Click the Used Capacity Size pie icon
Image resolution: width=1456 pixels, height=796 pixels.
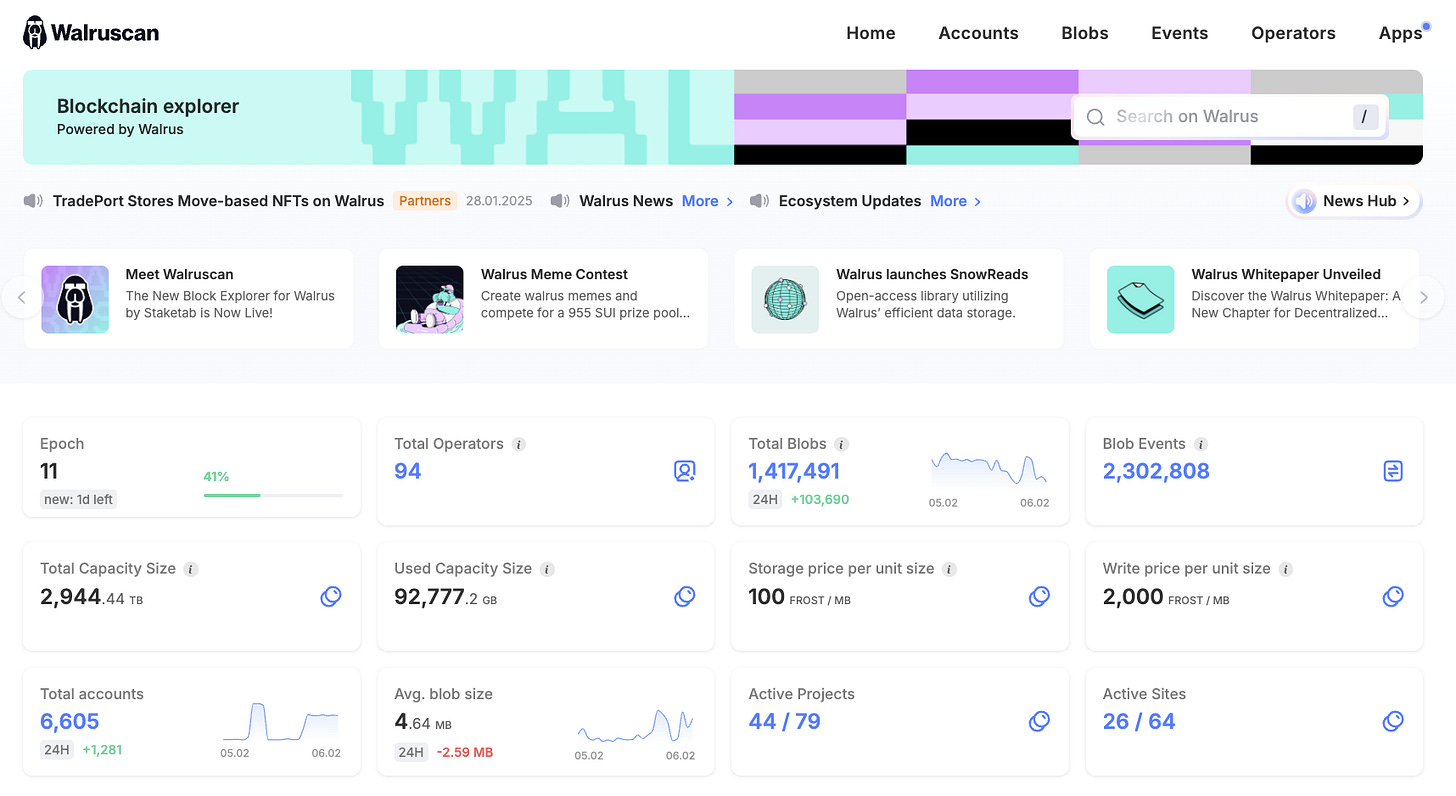[x=685, y=597]
